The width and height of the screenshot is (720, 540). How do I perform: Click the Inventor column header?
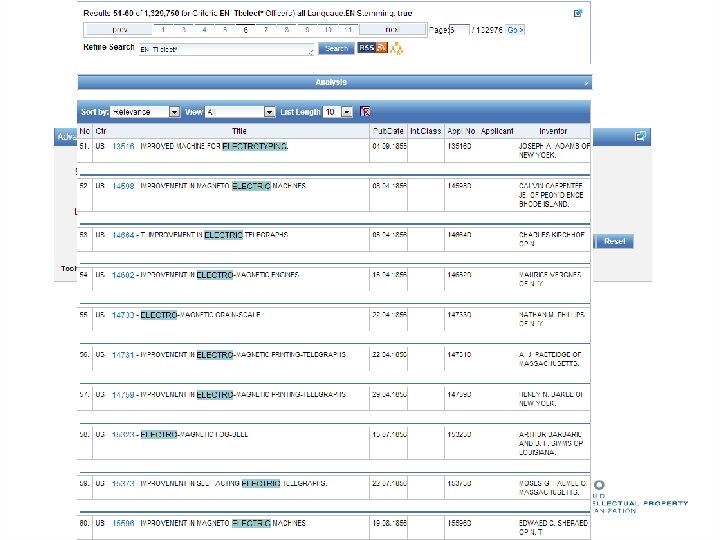[x=553, y=131]
